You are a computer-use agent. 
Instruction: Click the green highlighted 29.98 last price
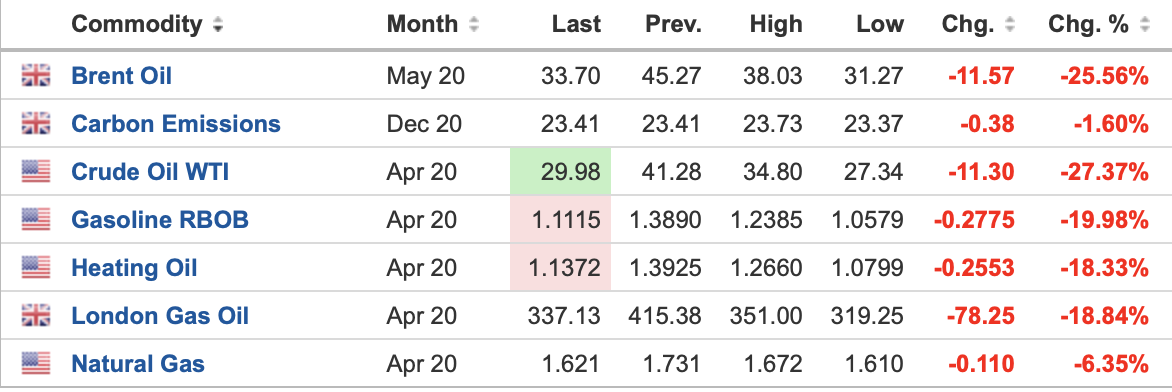561,172
